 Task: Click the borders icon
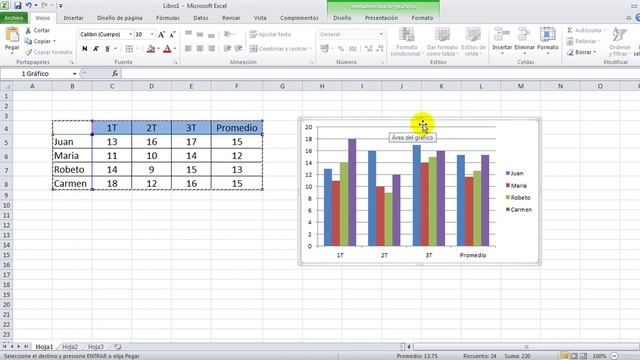129,49
